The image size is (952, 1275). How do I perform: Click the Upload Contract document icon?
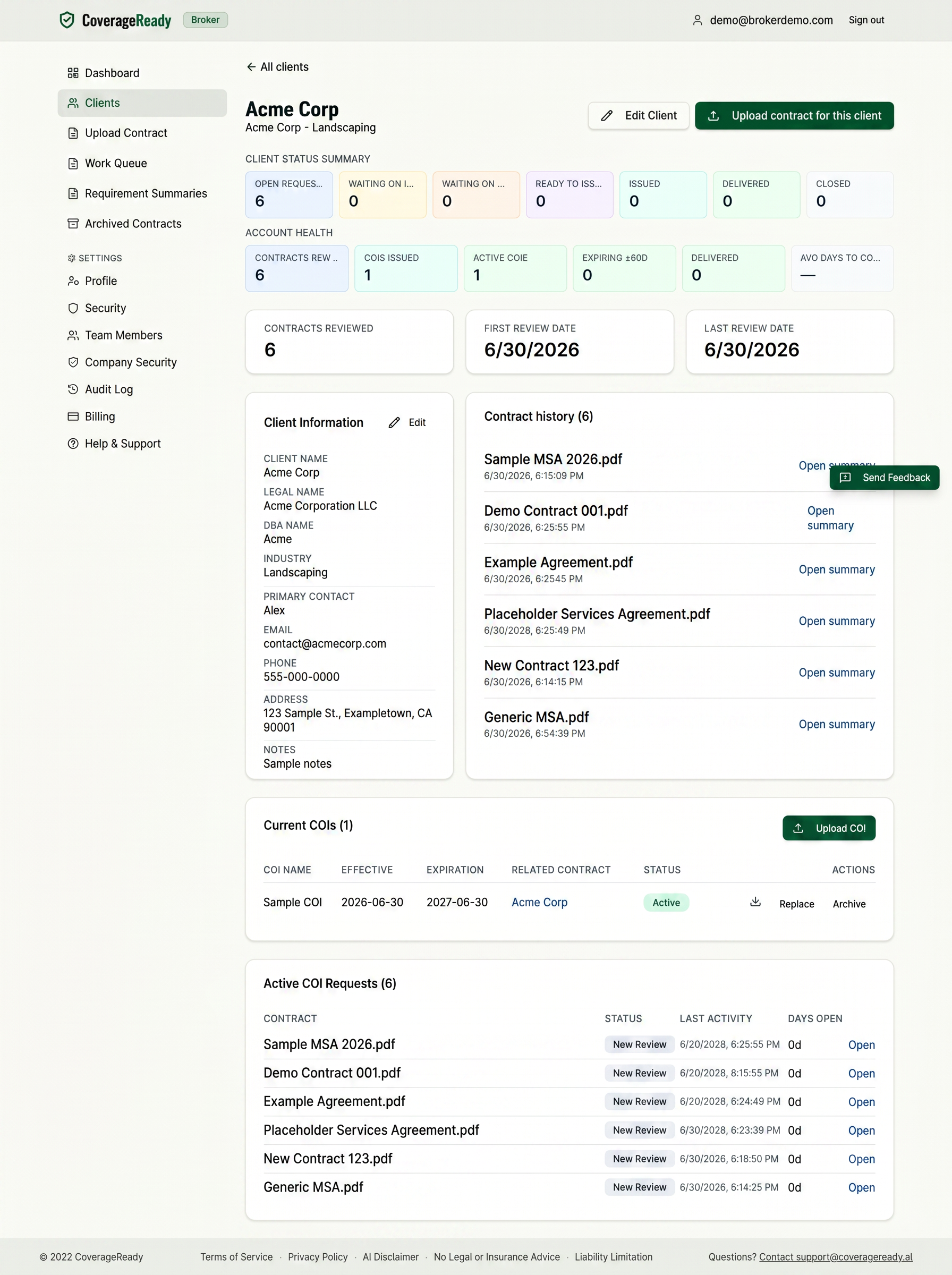coord(73,133)
